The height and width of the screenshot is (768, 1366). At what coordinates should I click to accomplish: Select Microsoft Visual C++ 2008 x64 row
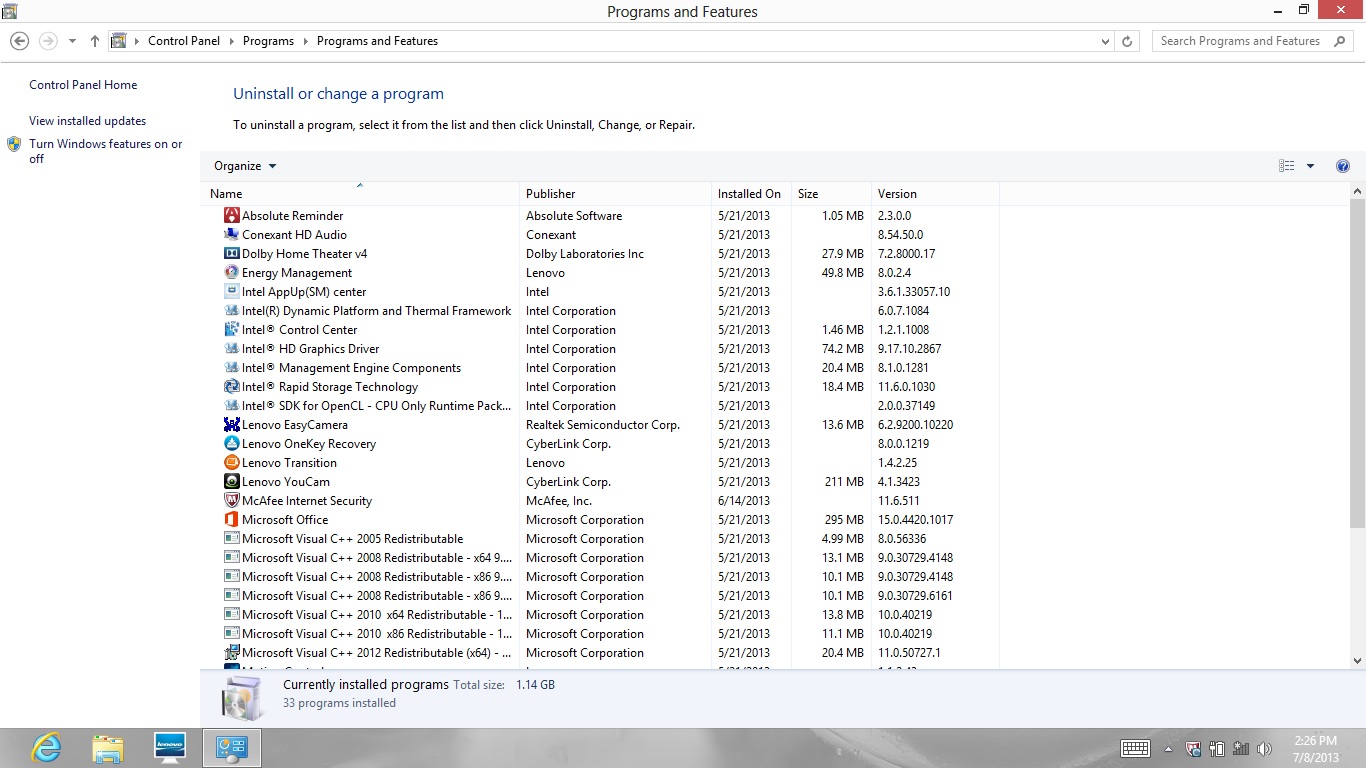(x=610, y=558)
